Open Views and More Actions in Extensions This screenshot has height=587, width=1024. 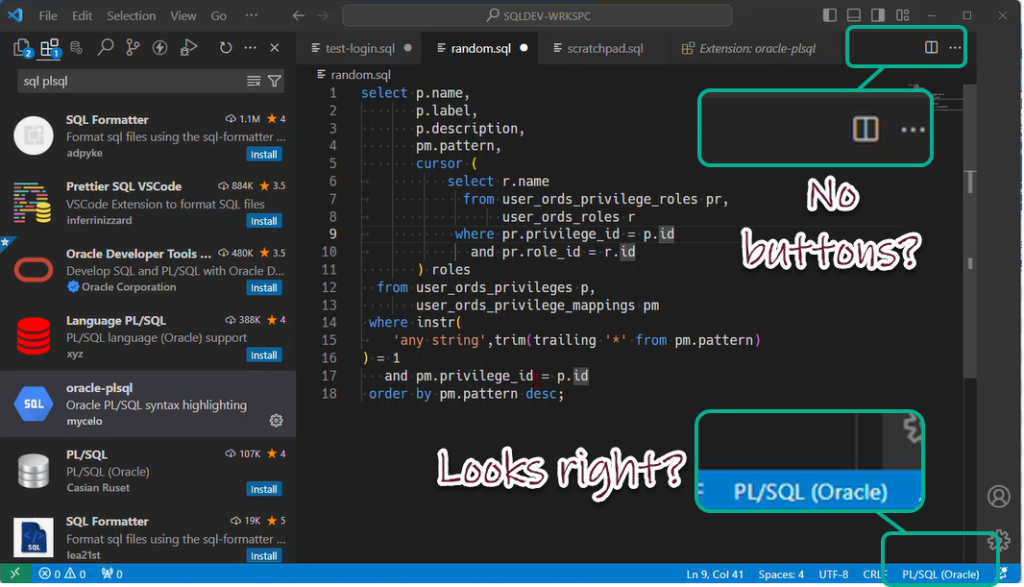coord(250,47)
